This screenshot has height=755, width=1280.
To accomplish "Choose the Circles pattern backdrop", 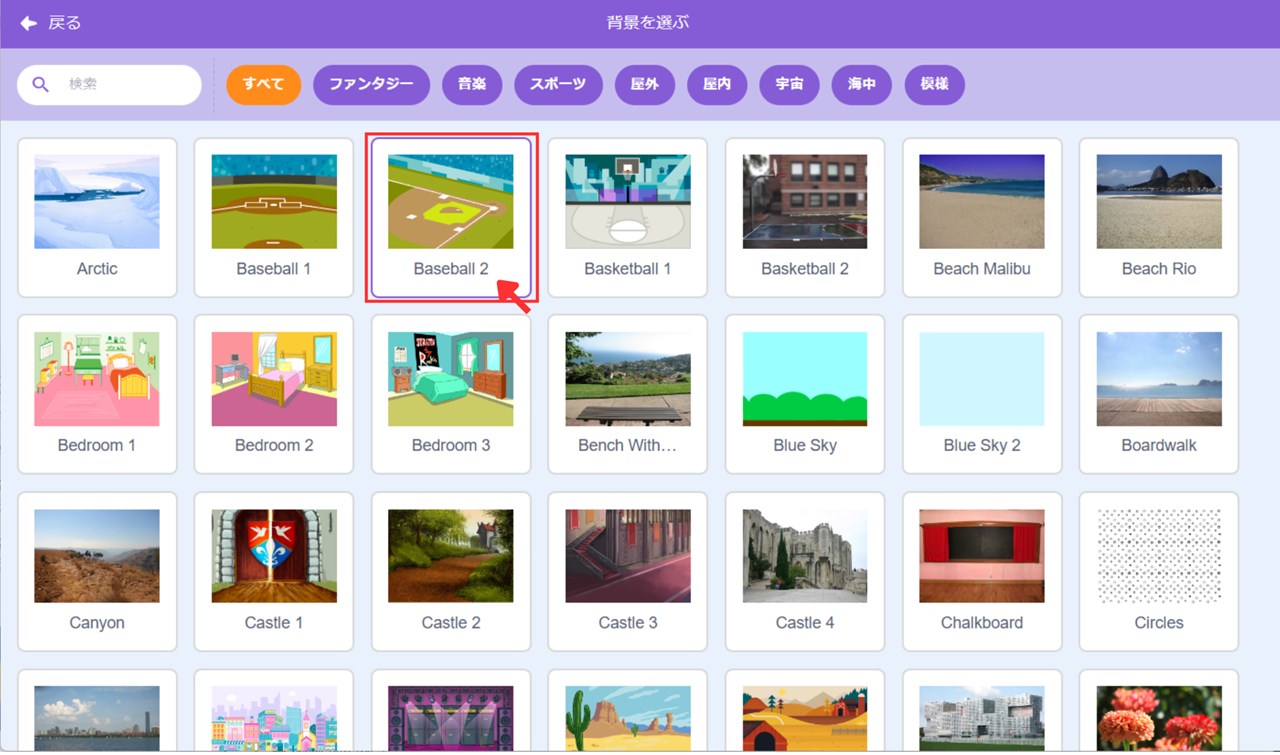I will tap(1159, 571).
